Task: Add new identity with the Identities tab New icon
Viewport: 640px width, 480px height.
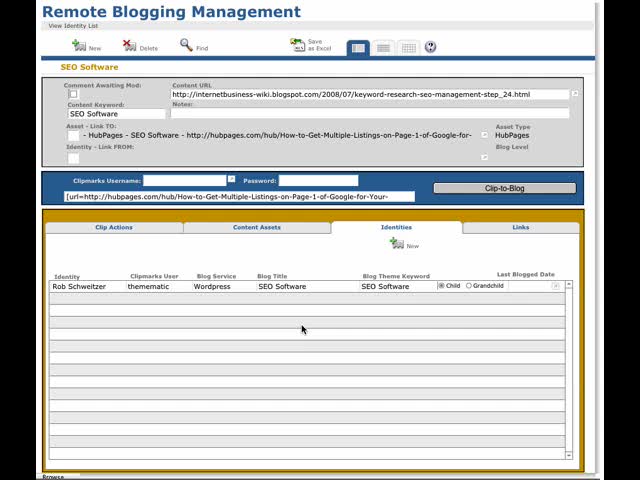Action: [x=397, y=243]
